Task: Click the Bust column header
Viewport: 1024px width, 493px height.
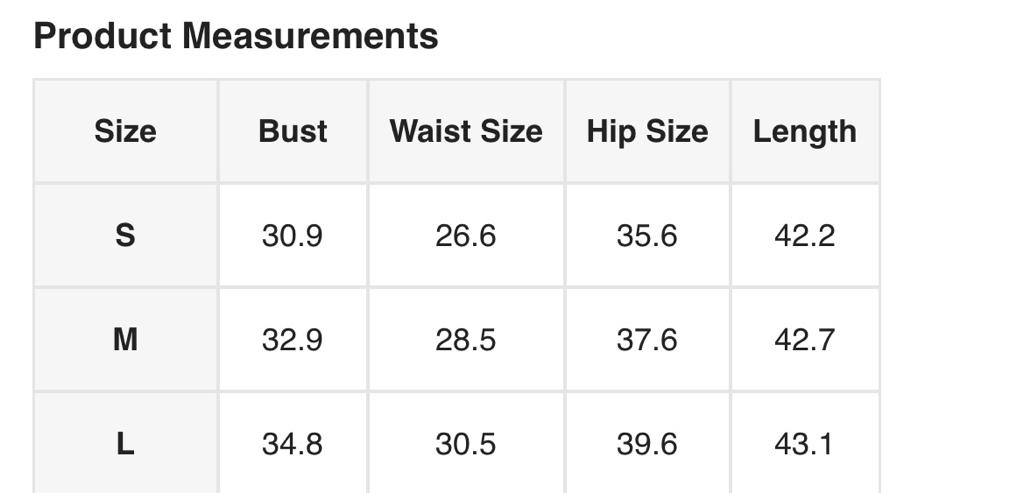Action: coord(292,131)
